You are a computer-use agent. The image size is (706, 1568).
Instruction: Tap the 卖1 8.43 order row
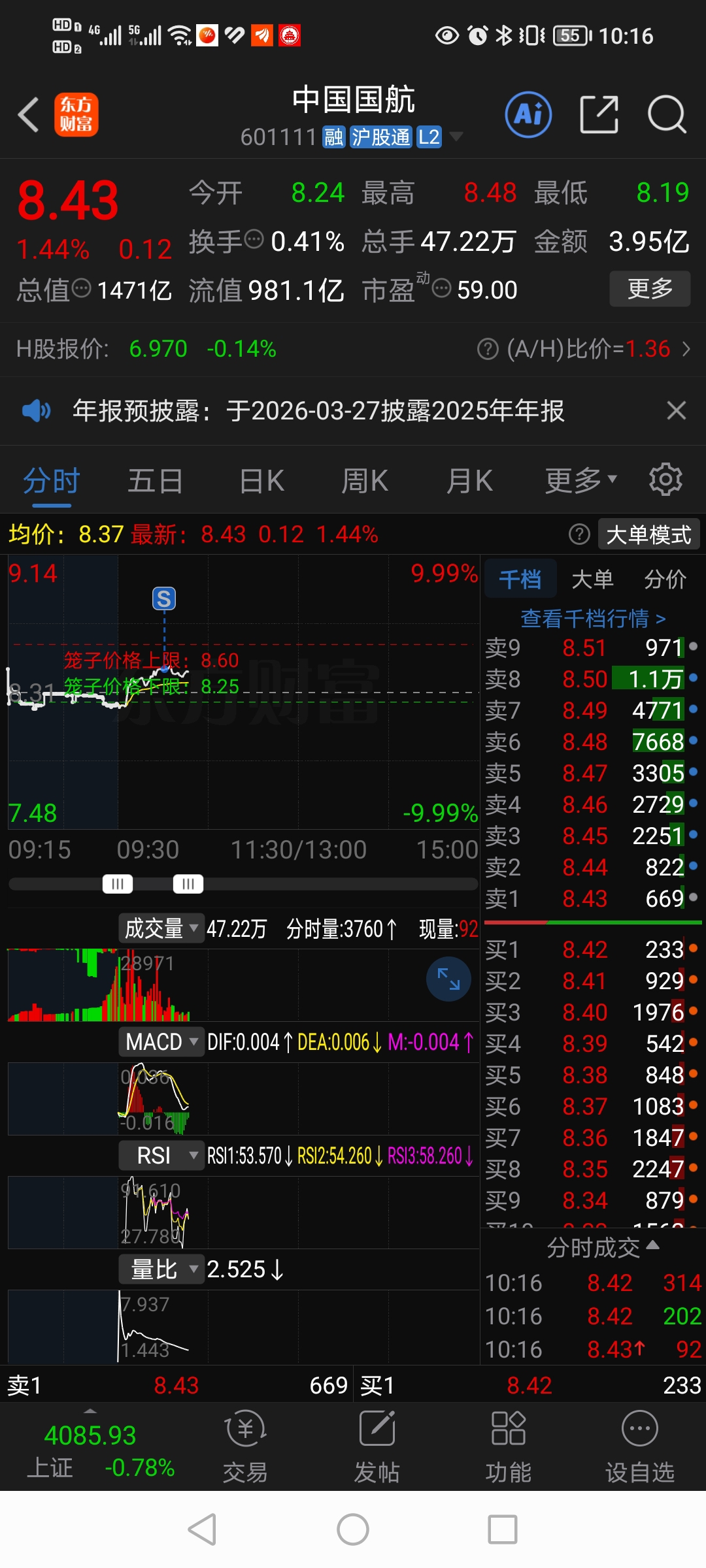pos(592,898)
